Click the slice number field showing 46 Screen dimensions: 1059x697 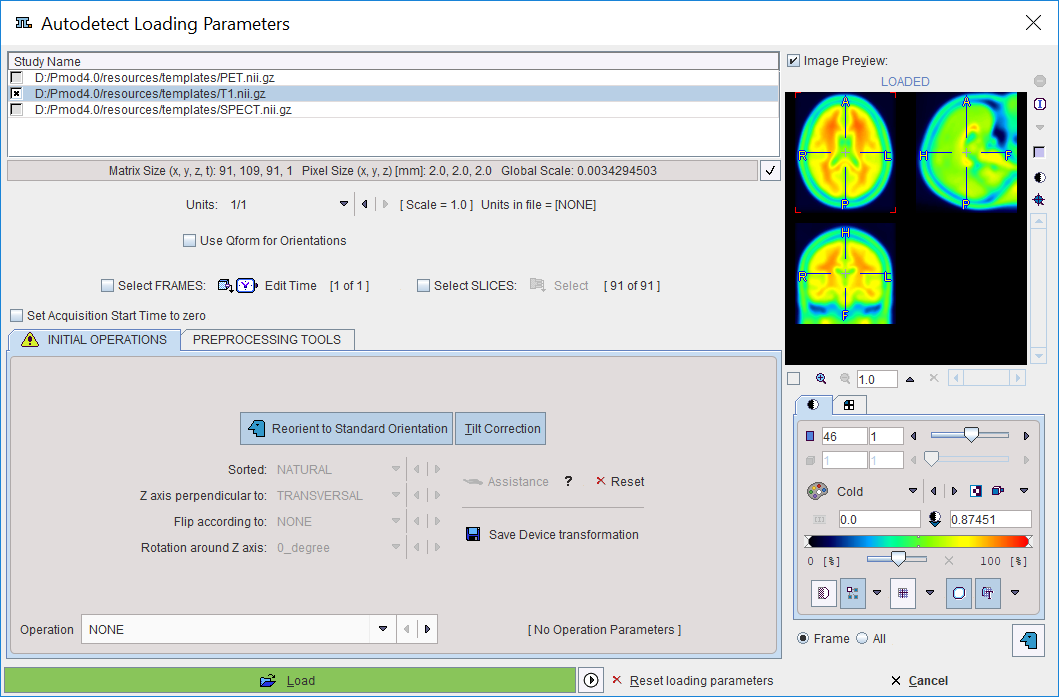844,437
